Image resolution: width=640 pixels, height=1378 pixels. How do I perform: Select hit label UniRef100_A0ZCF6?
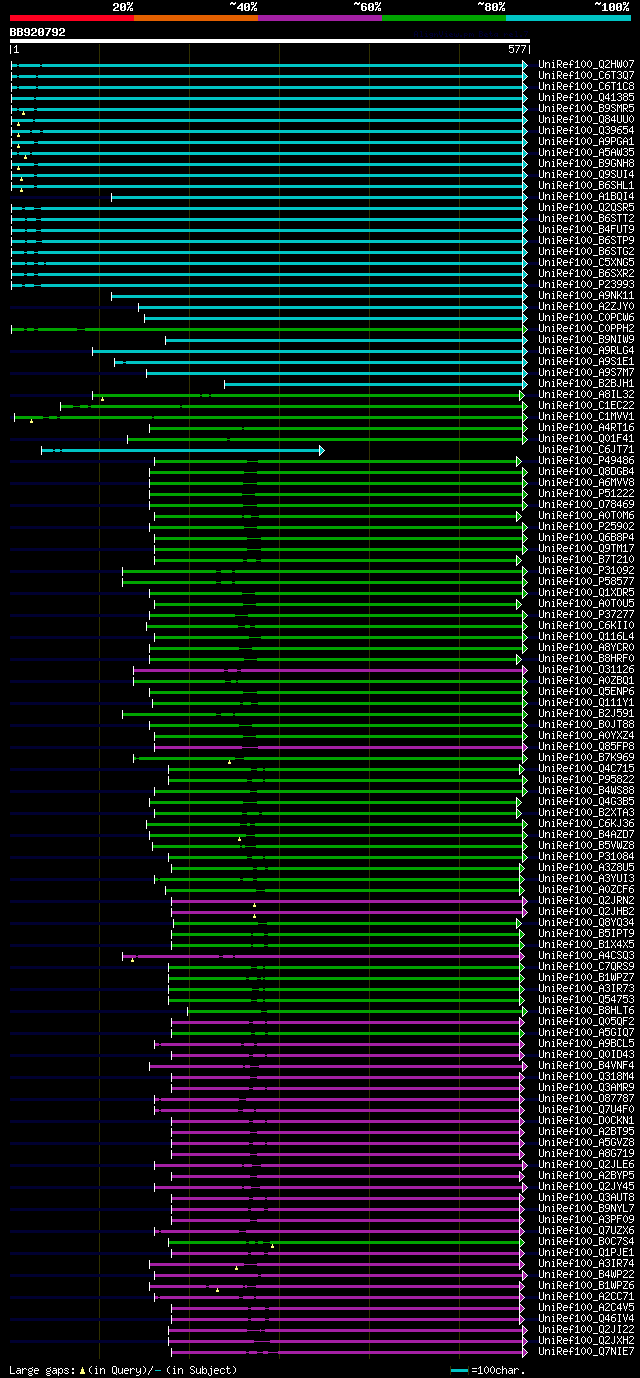click(x=586, y=889)
